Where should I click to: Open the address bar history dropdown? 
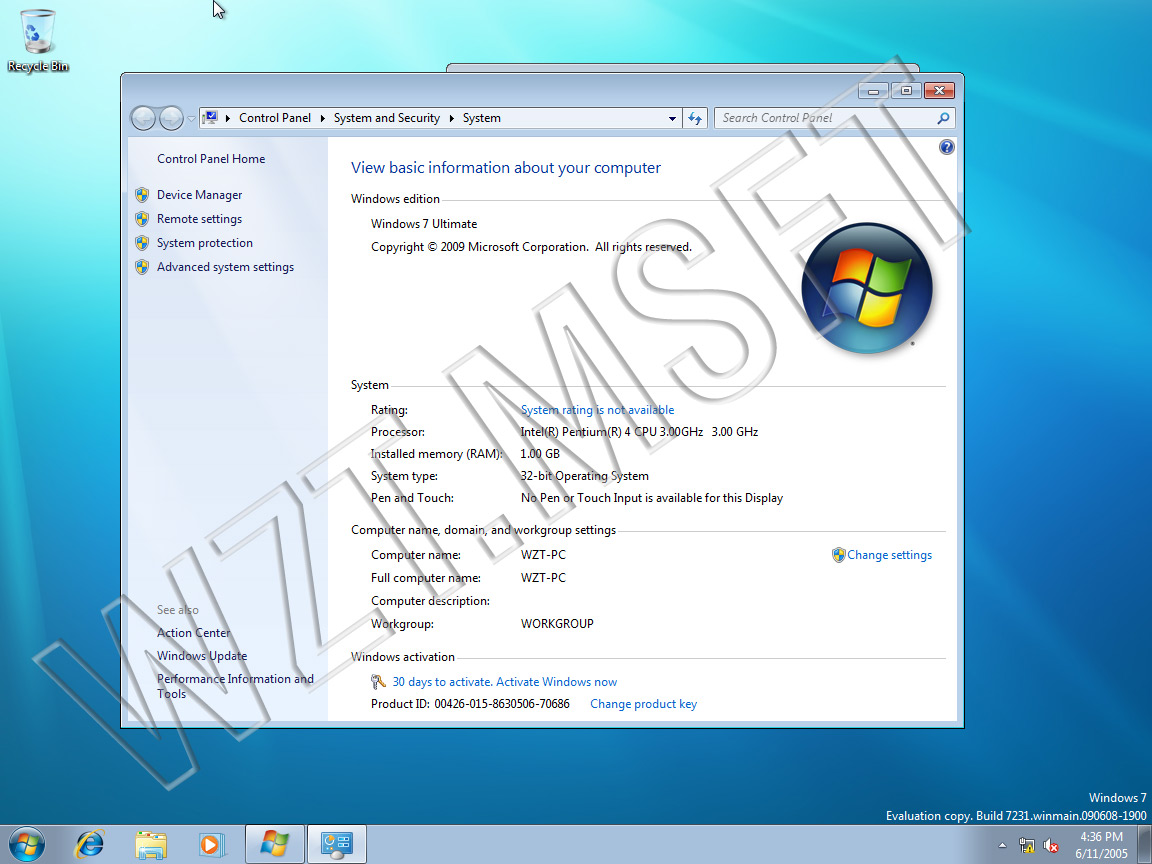click(672, 118)
